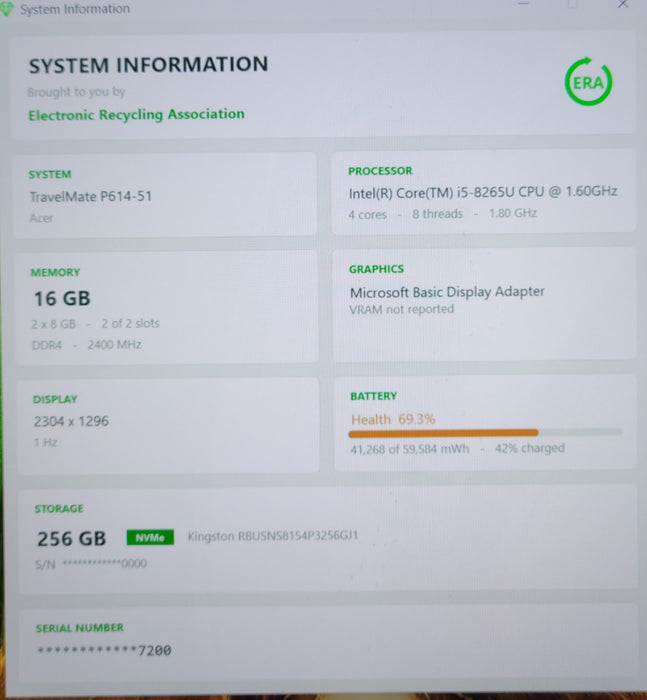Select the '2 x 8 GB' text
Screen dimensions: 647x700
click(53, 324)
